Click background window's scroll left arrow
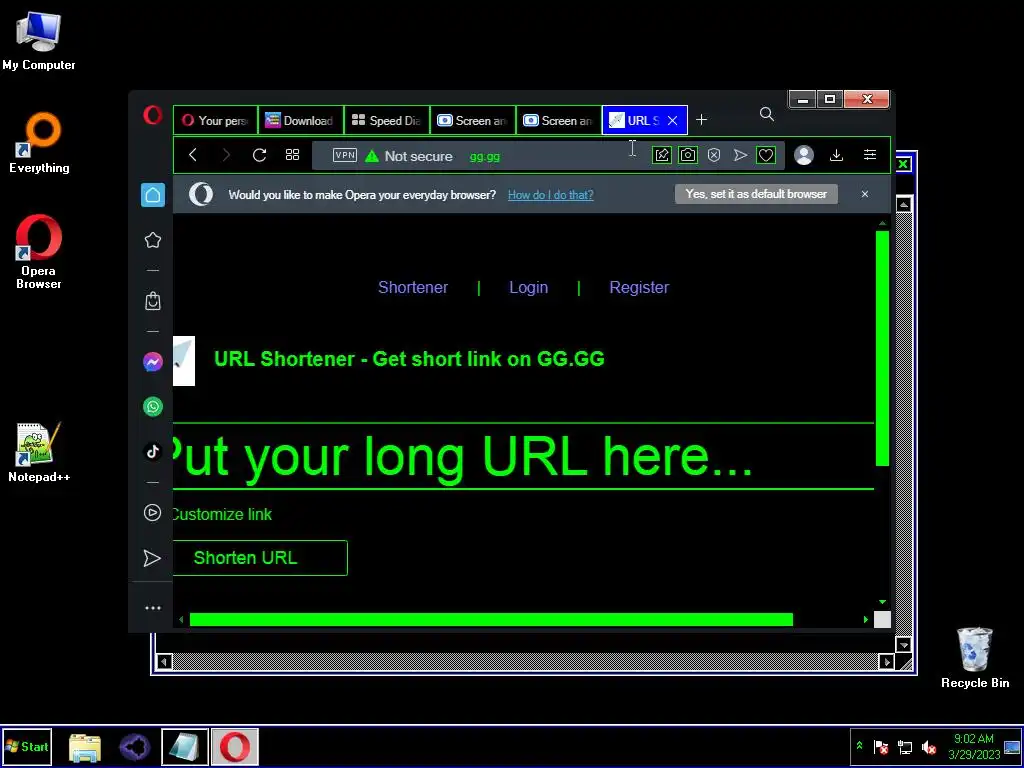Viewport: 1024px width, 768px height. (x=164, y=662)
